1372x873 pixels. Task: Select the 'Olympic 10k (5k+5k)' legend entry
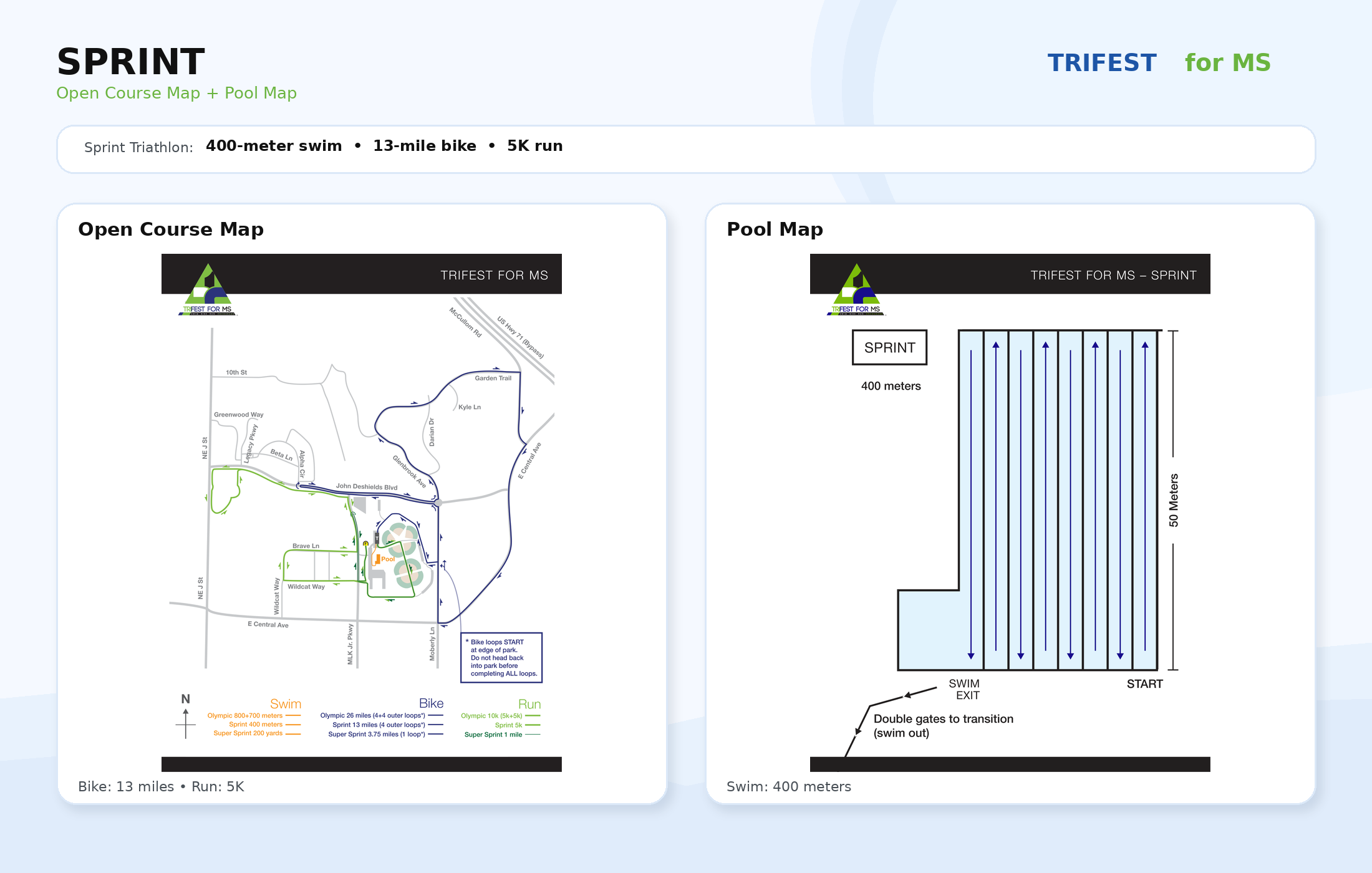point(491,716)
